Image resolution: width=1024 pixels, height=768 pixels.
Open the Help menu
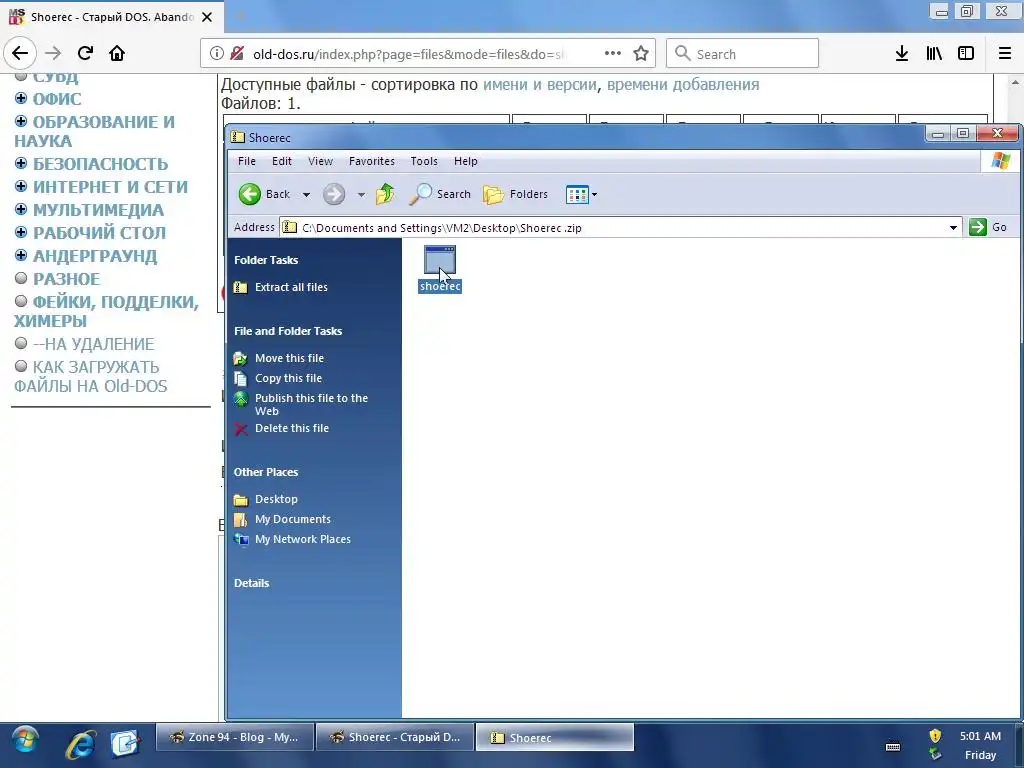(x=466, y=161)
